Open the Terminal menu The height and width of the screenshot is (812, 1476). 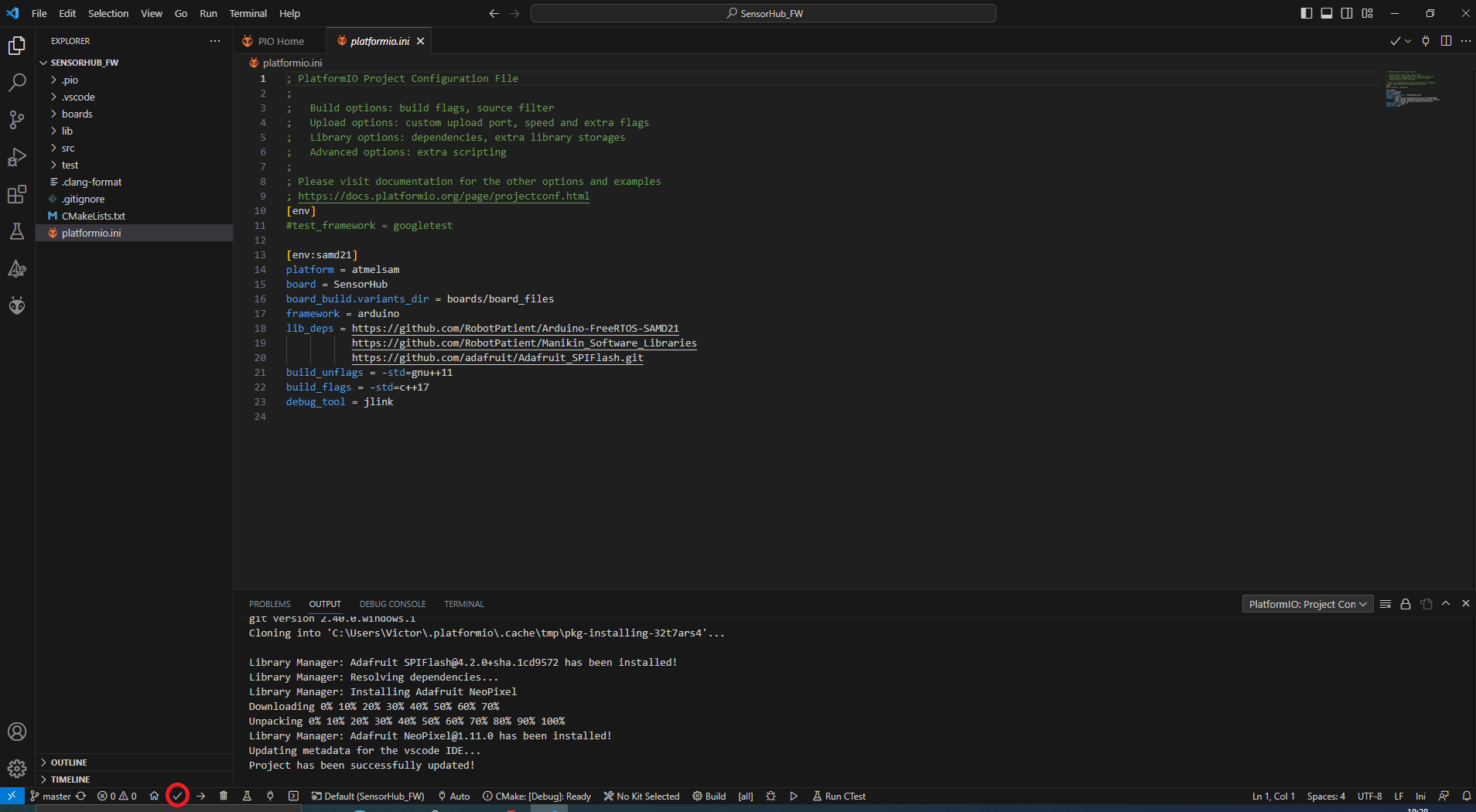pyautogui.click(x=248, y=13)
